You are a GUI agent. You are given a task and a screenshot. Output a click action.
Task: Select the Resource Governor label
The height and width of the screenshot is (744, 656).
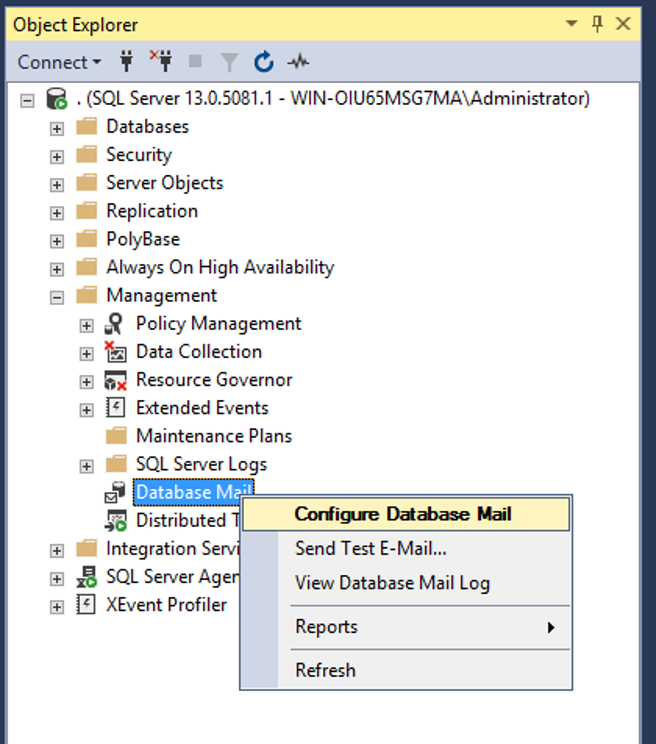point(214,380)
